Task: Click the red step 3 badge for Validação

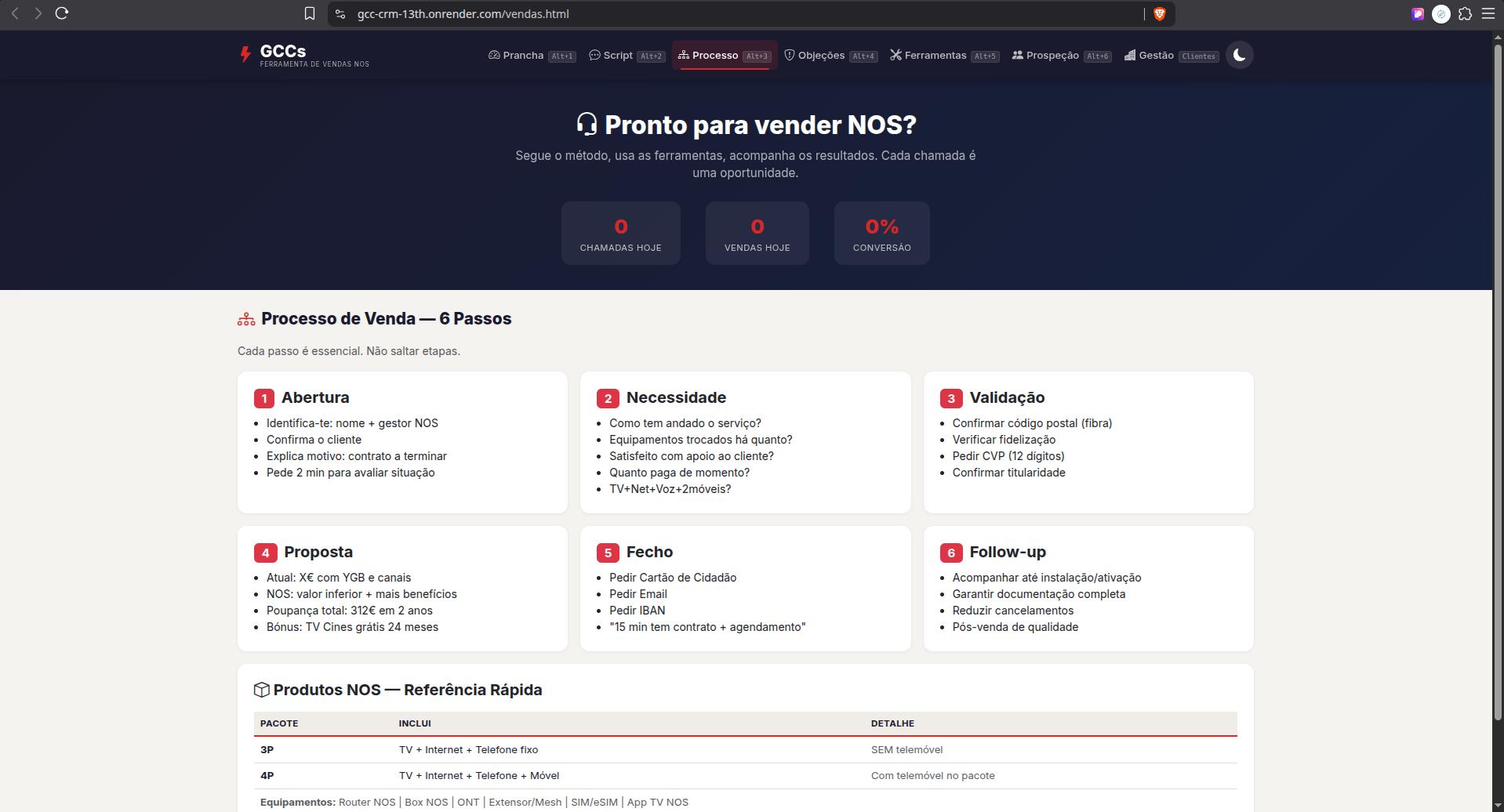Action: (951, 398)
